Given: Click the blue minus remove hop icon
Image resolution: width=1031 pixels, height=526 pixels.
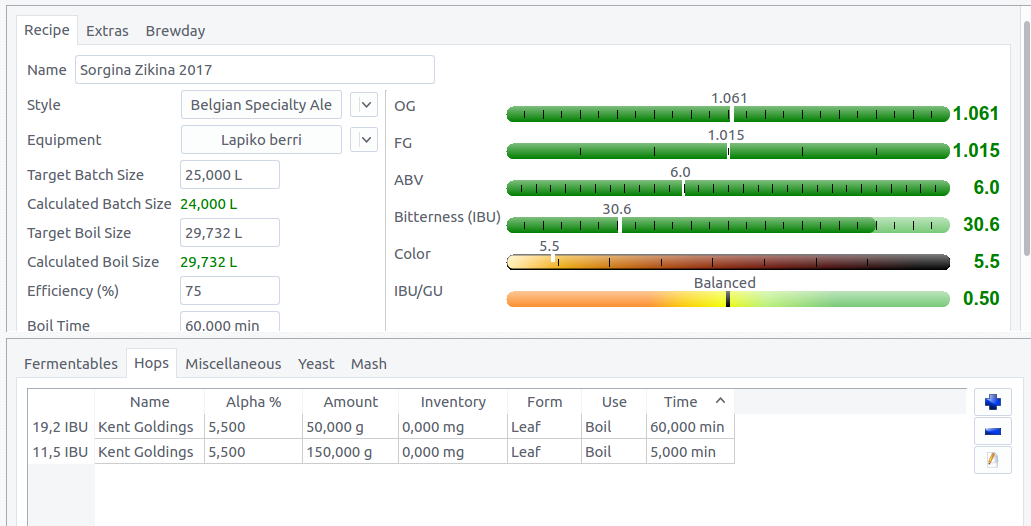Looking at the screenshot, I should pyautogui.click(x=992, y=431).
